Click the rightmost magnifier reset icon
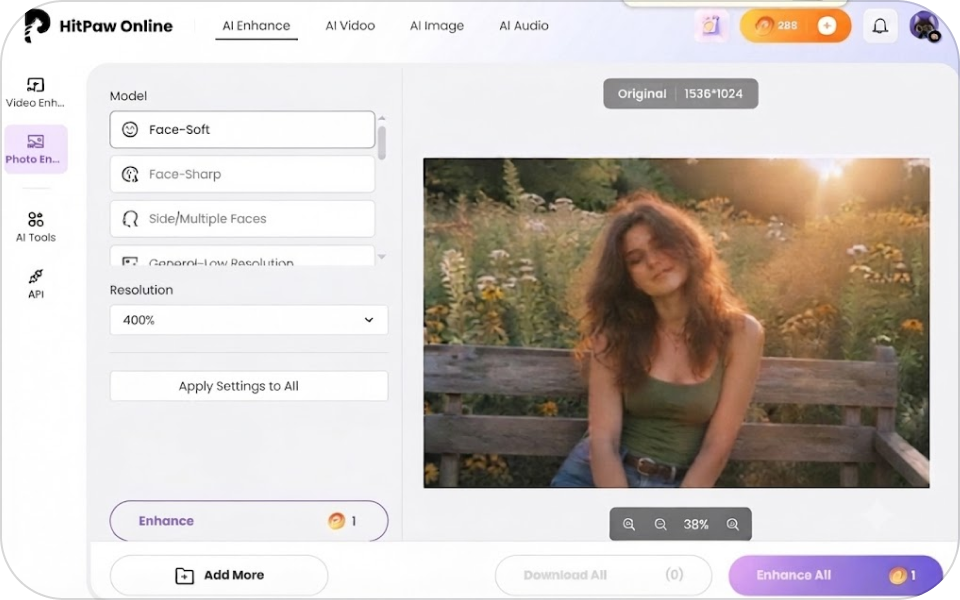 (x=732, y=524)
